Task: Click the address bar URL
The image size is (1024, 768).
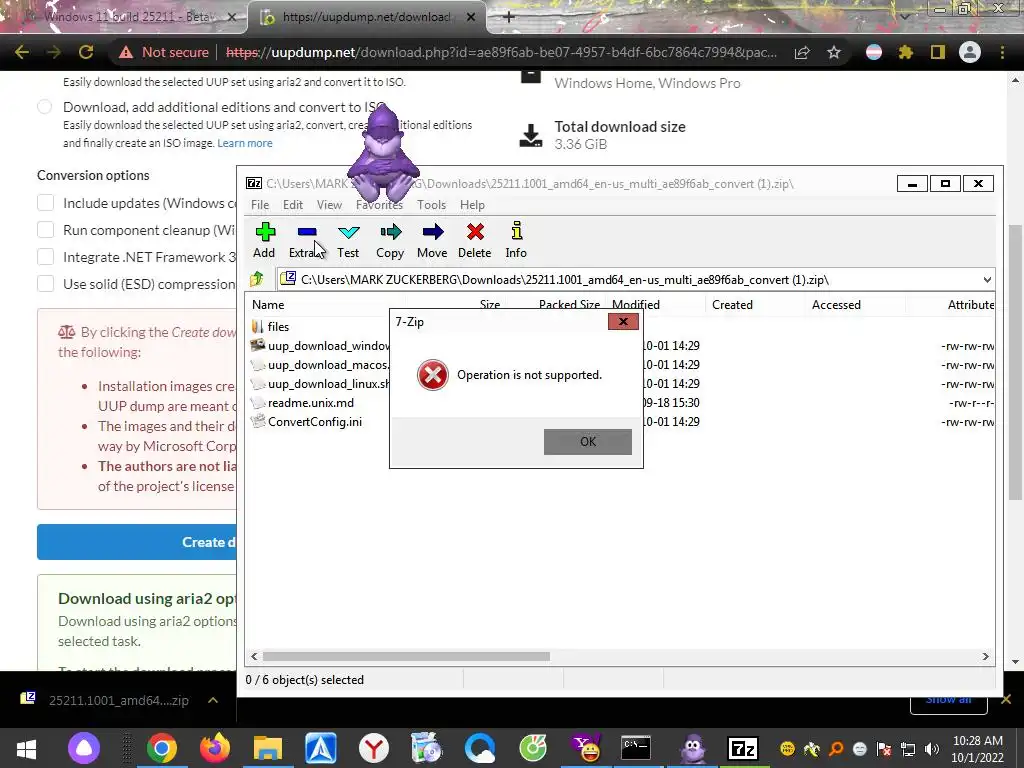Action: pos(501,52)
